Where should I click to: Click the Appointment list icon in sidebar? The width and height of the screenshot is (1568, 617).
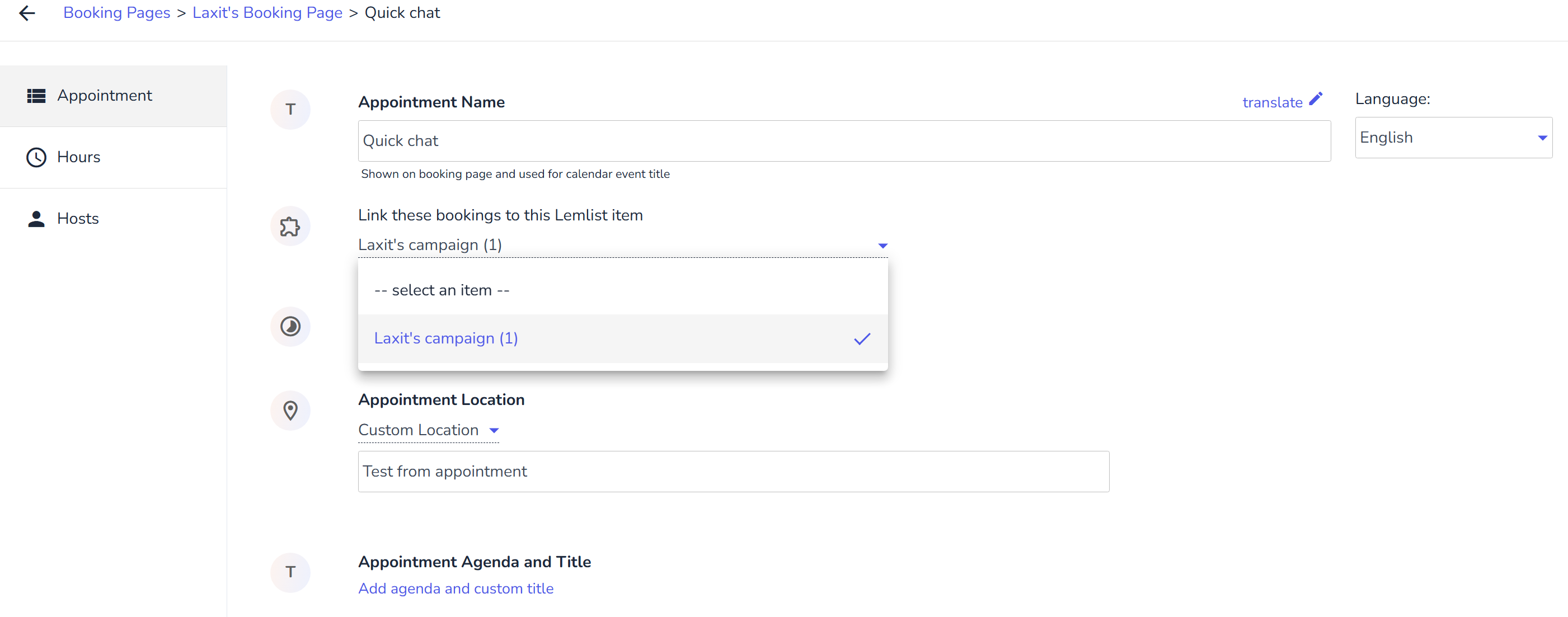pos(36,96)
